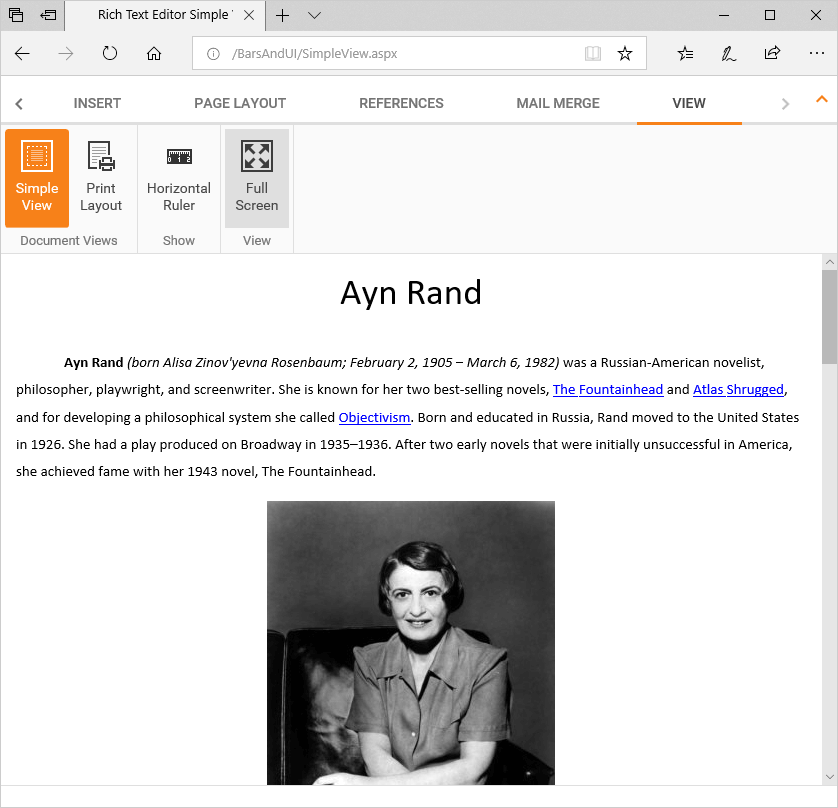This screenshot has width=838, height=808.
Task: Click the scroll down arrow
Action: (829, 777)
